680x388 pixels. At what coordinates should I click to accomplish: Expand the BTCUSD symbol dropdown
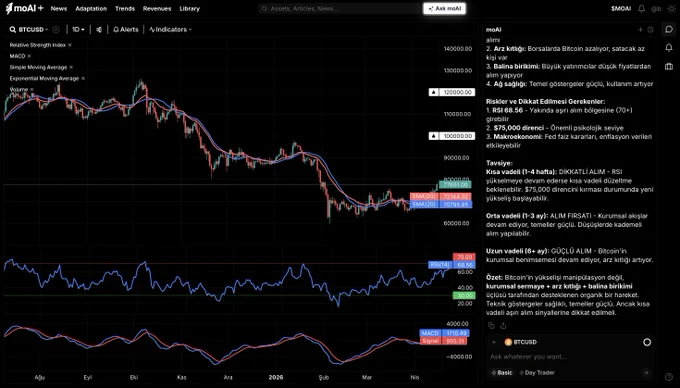coord(33,29)
